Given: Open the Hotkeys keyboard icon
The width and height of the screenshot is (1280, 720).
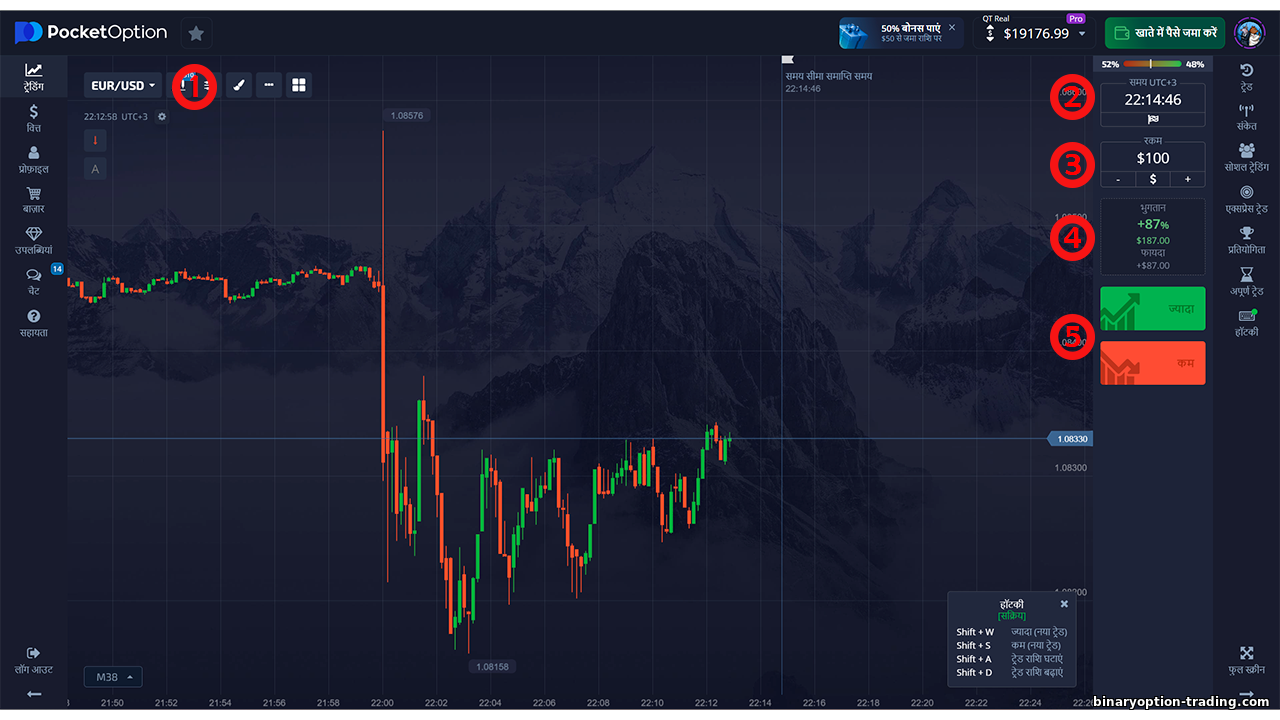Looking at the screenshot, I should point(1246,322).
